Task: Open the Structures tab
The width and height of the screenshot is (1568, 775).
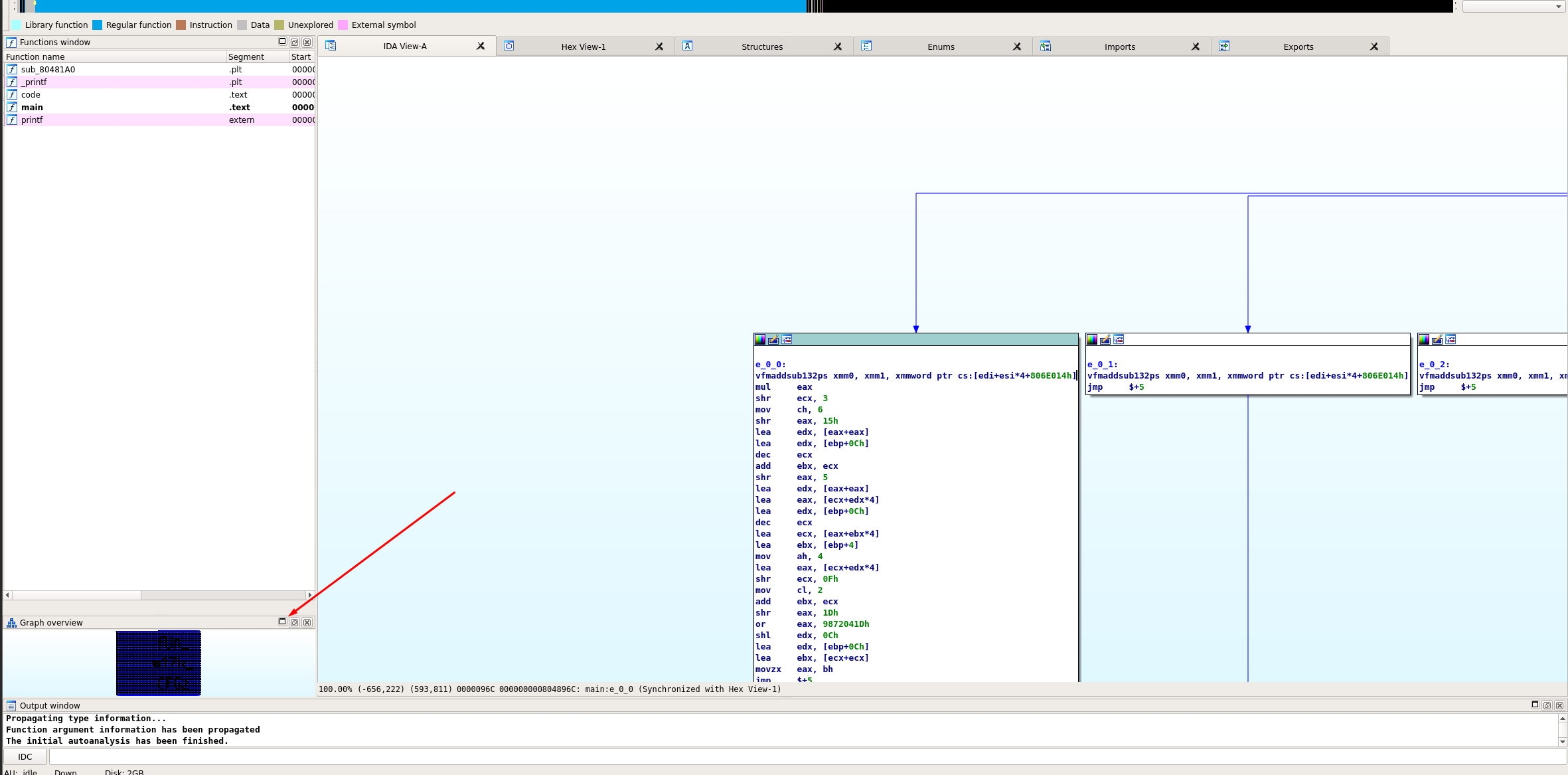Action: point(762,47)
